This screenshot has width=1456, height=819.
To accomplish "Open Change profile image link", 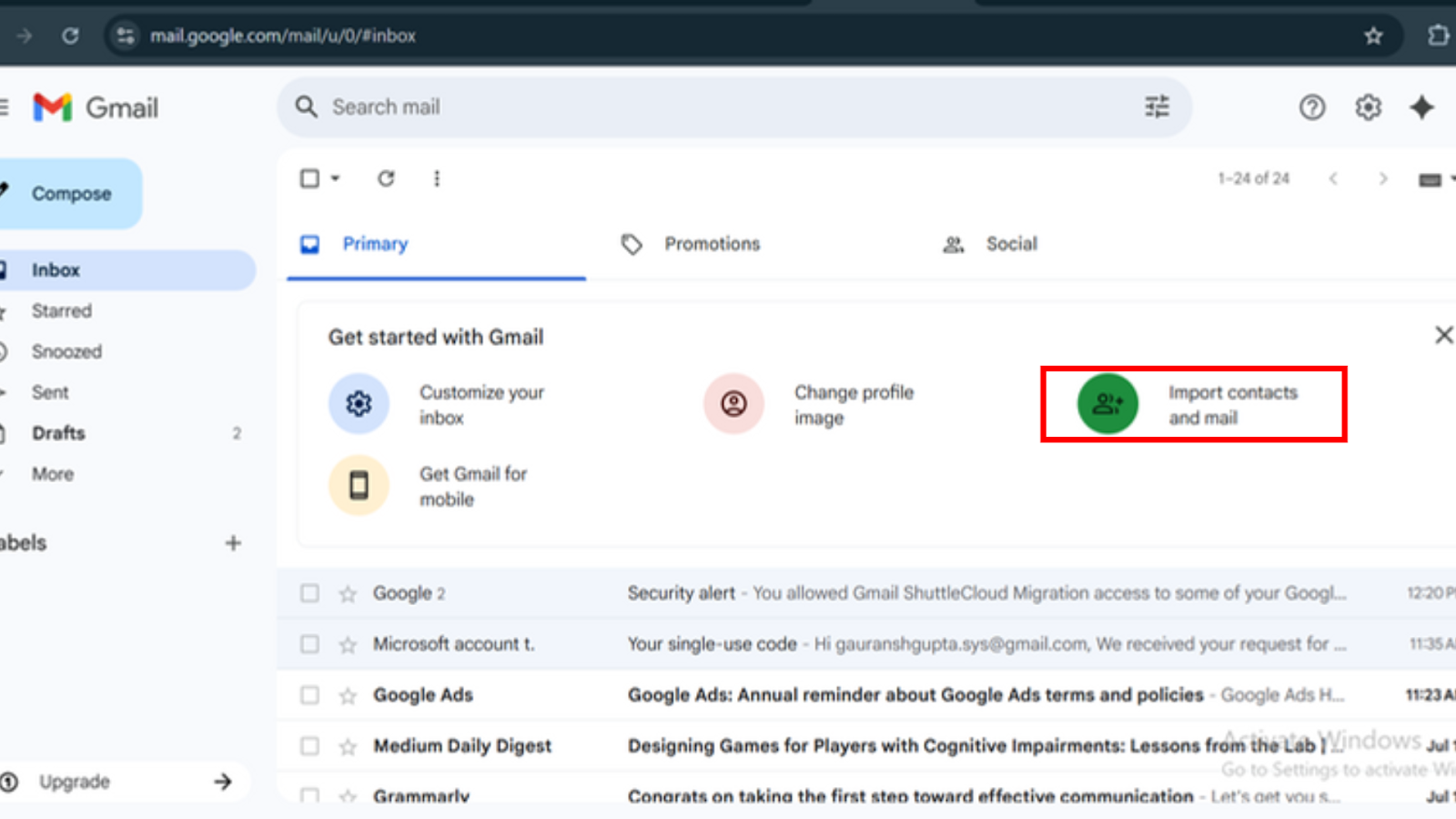I will coord(854,405).
